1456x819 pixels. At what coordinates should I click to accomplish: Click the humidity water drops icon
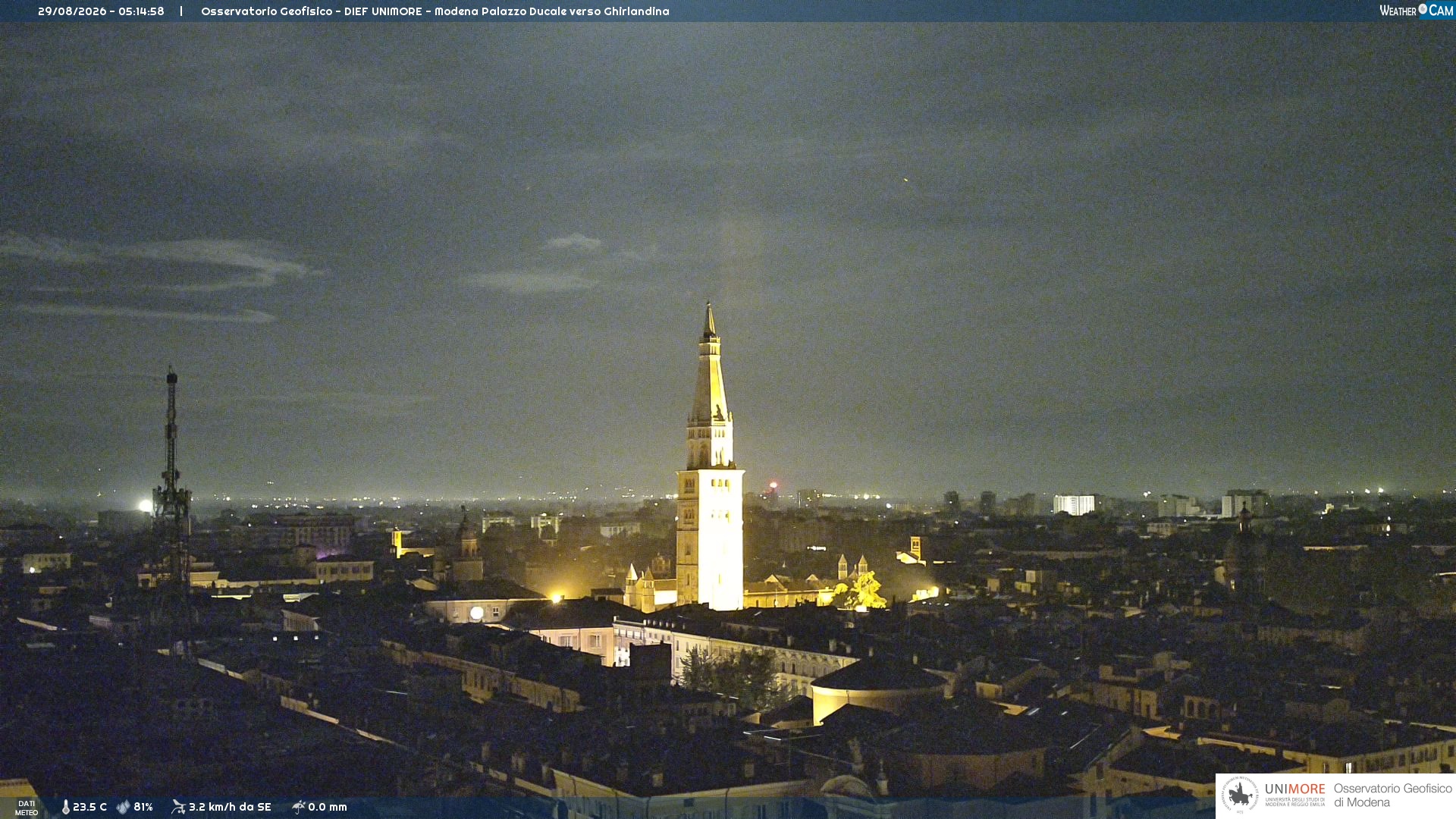(x=123, y=807)
